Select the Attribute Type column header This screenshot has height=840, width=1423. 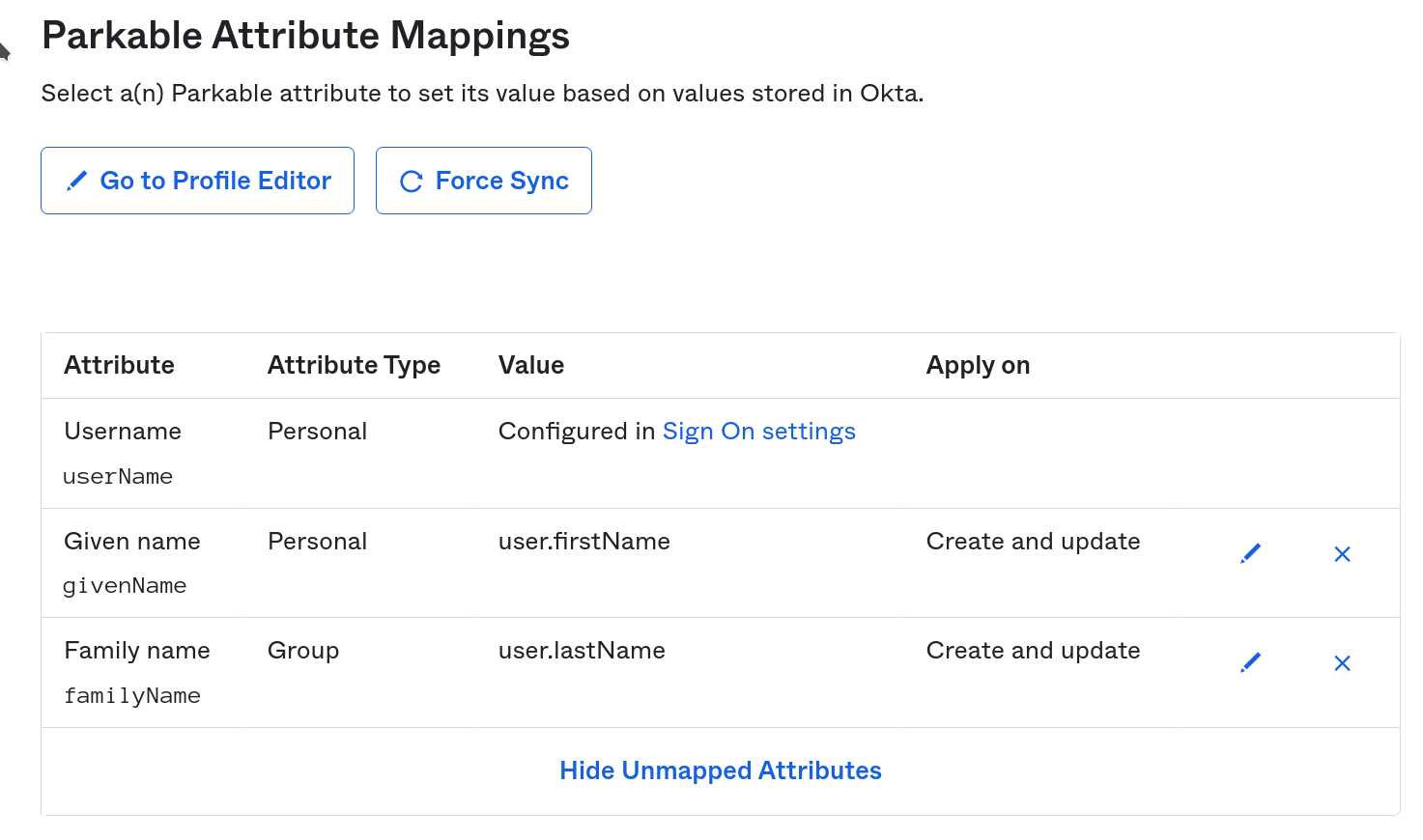coord(354,365)
